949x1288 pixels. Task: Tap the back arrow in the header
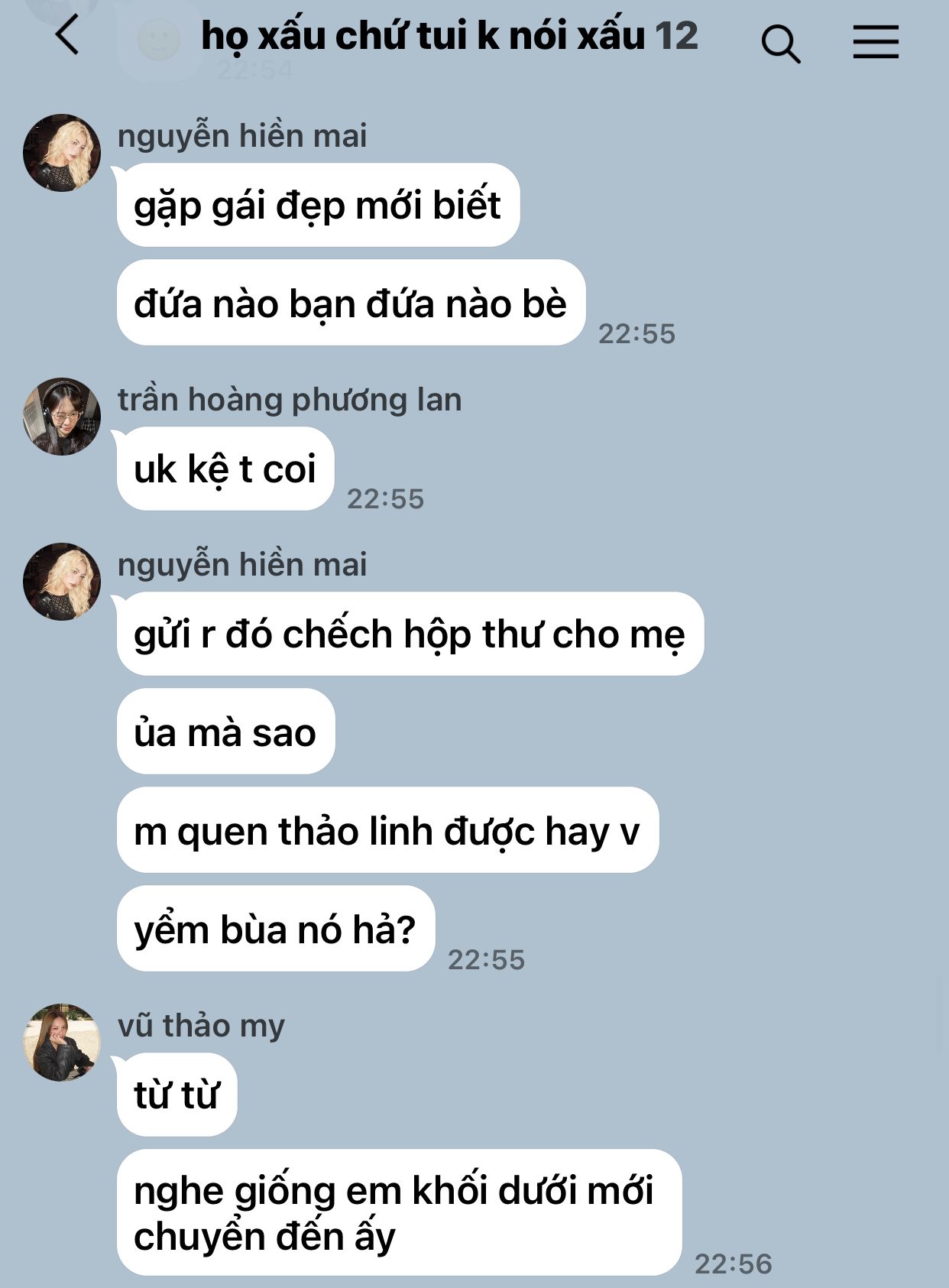(67, 36)
